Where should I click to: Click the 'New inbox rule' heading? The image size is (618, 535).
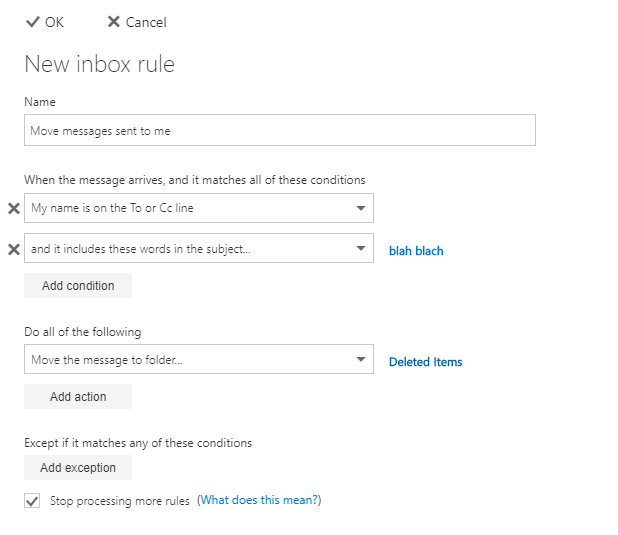pos(99,65)
